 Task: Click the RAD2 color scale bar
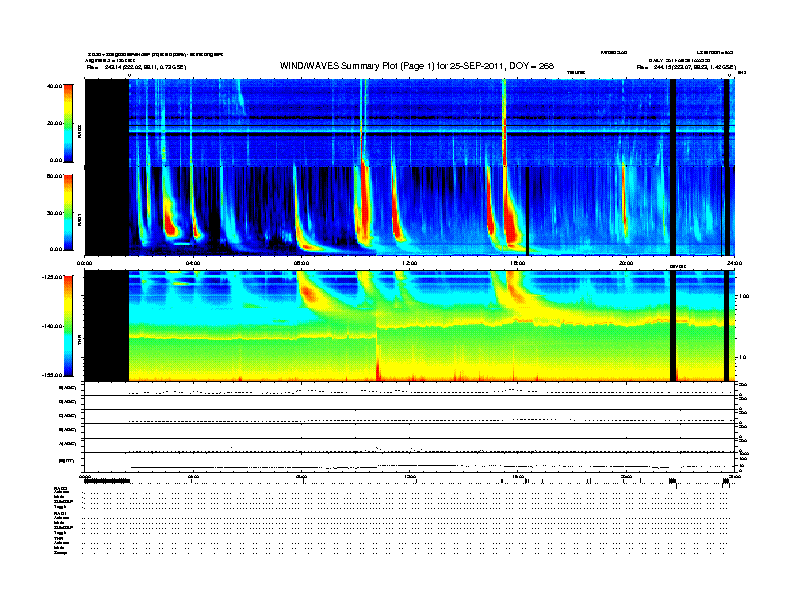pos(68,123)
